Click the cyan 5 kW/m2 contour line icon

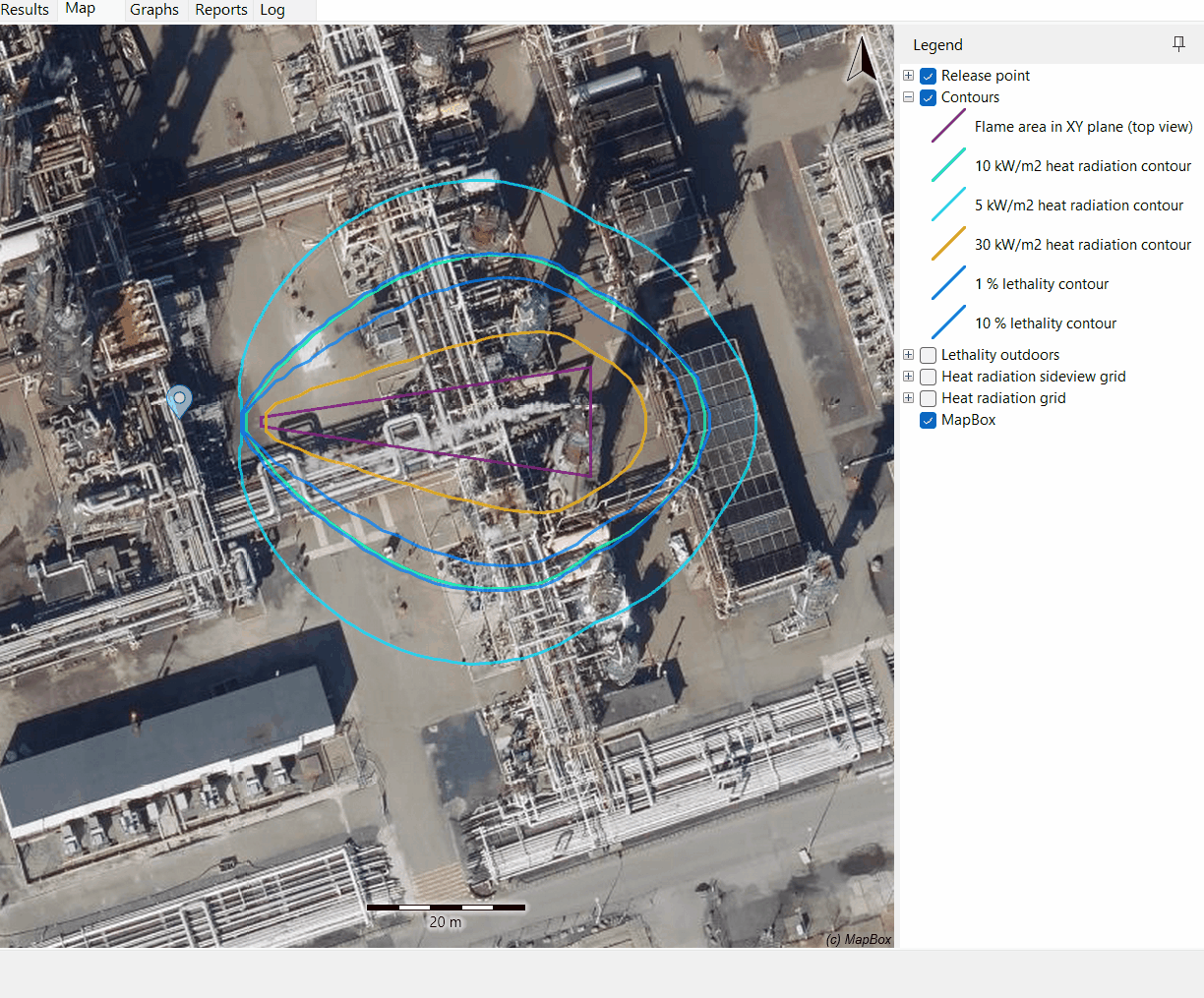pos(948,205)
